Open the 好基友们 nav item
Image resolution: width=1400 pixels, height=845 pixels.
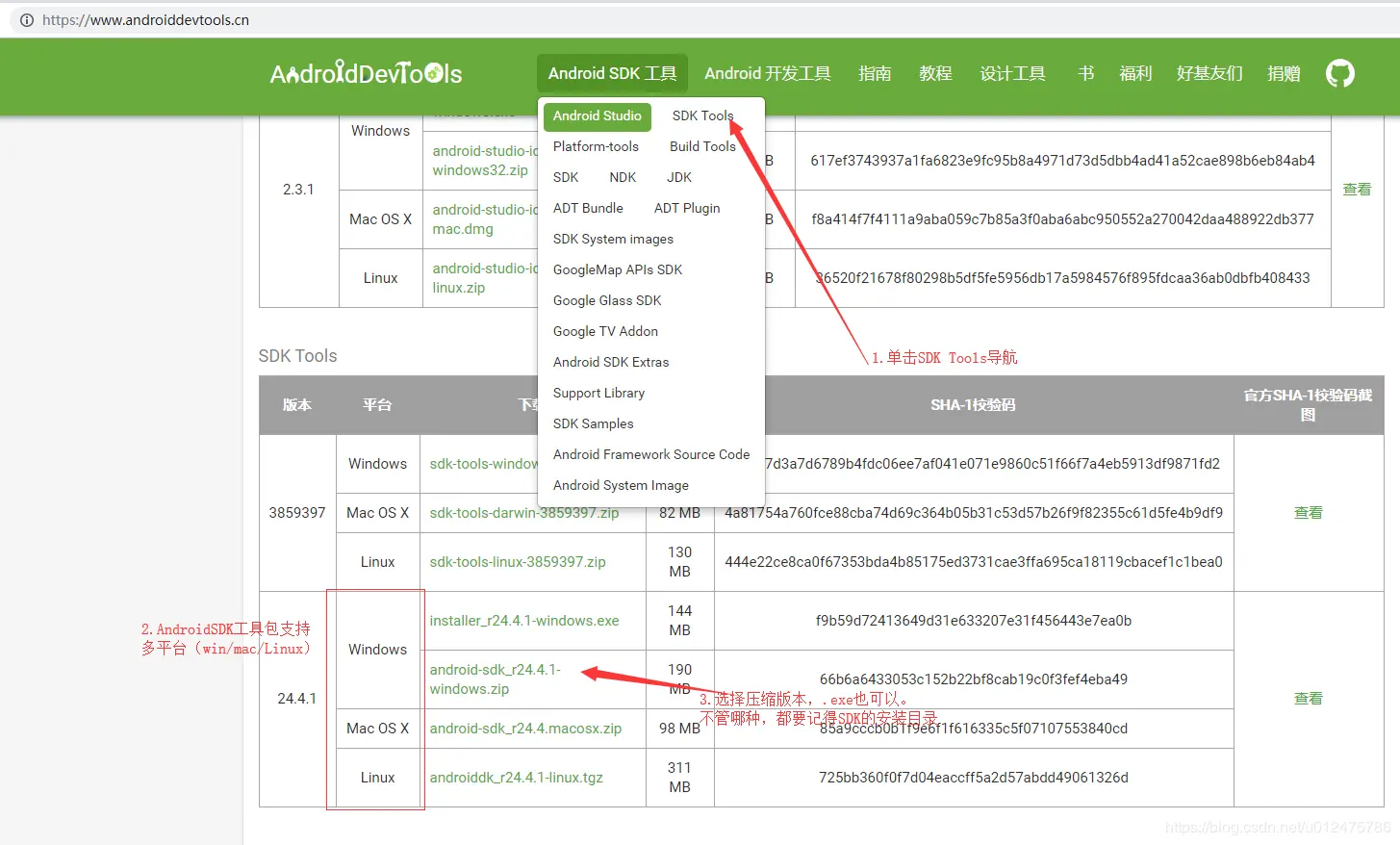[x=1209, y=73]
